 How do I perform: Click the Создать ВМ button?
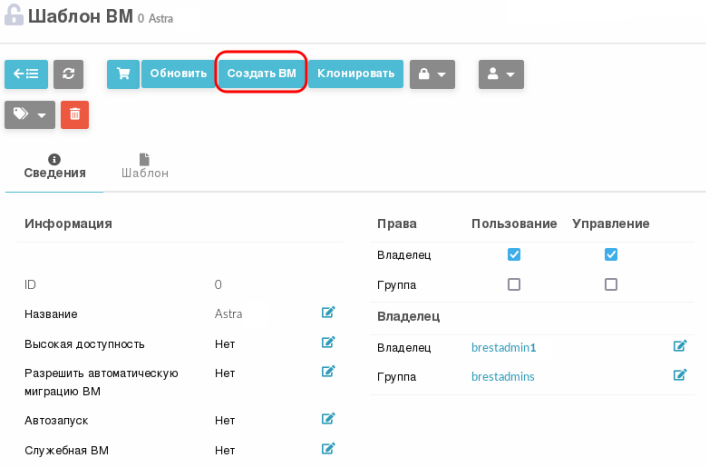tap(261, 74)
